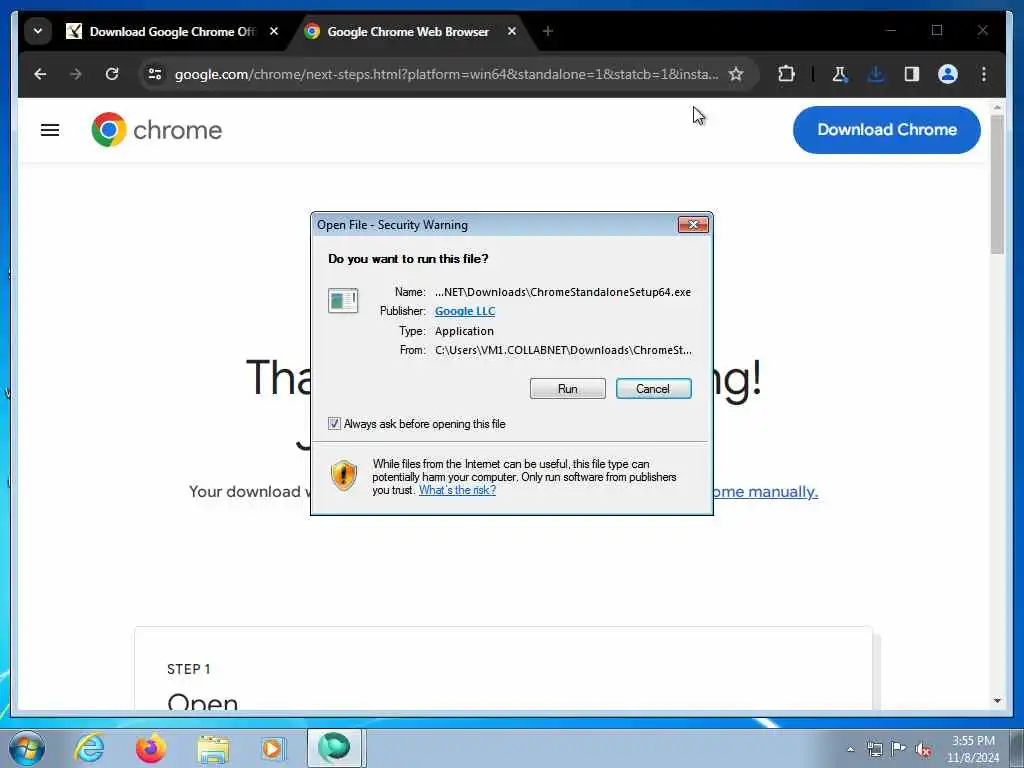1024x768 pixels.
Task: Launch Internet Explorer from the taskbar
Action: [x=89, y=748]
